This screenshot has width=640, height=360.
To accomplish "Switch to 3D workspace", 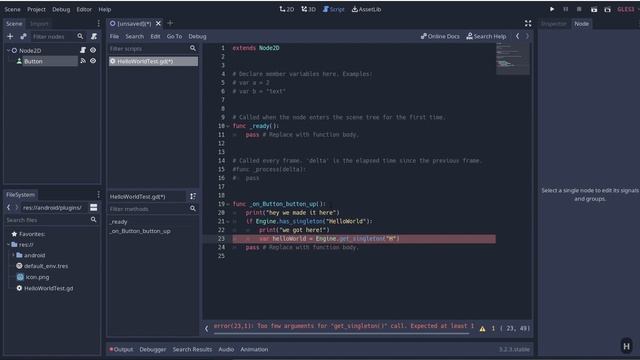I will 309,9.
